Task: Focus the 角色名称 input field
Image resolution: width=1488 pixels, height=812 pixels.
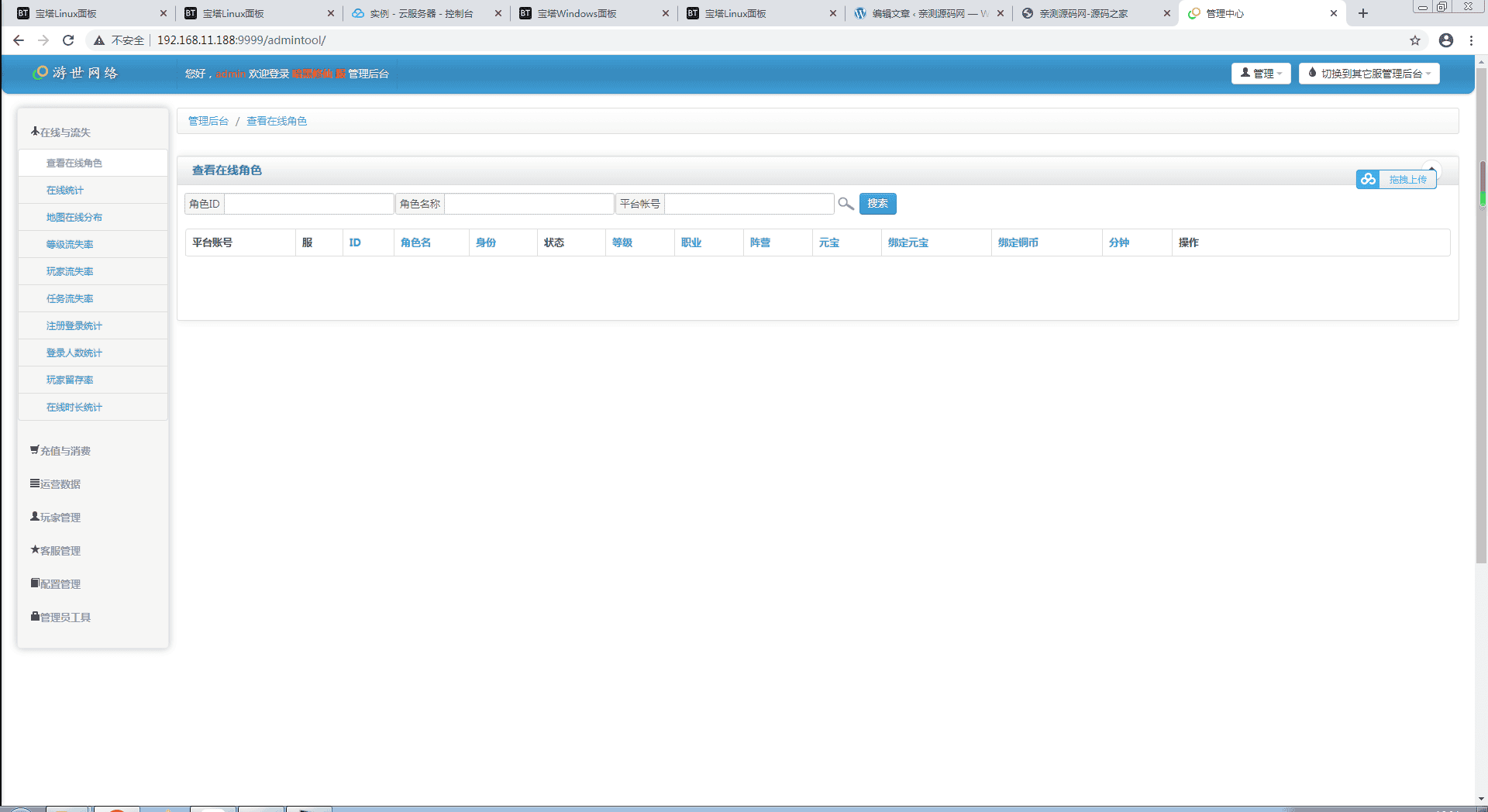Action: pyautogui.click(x=529, y=204)
